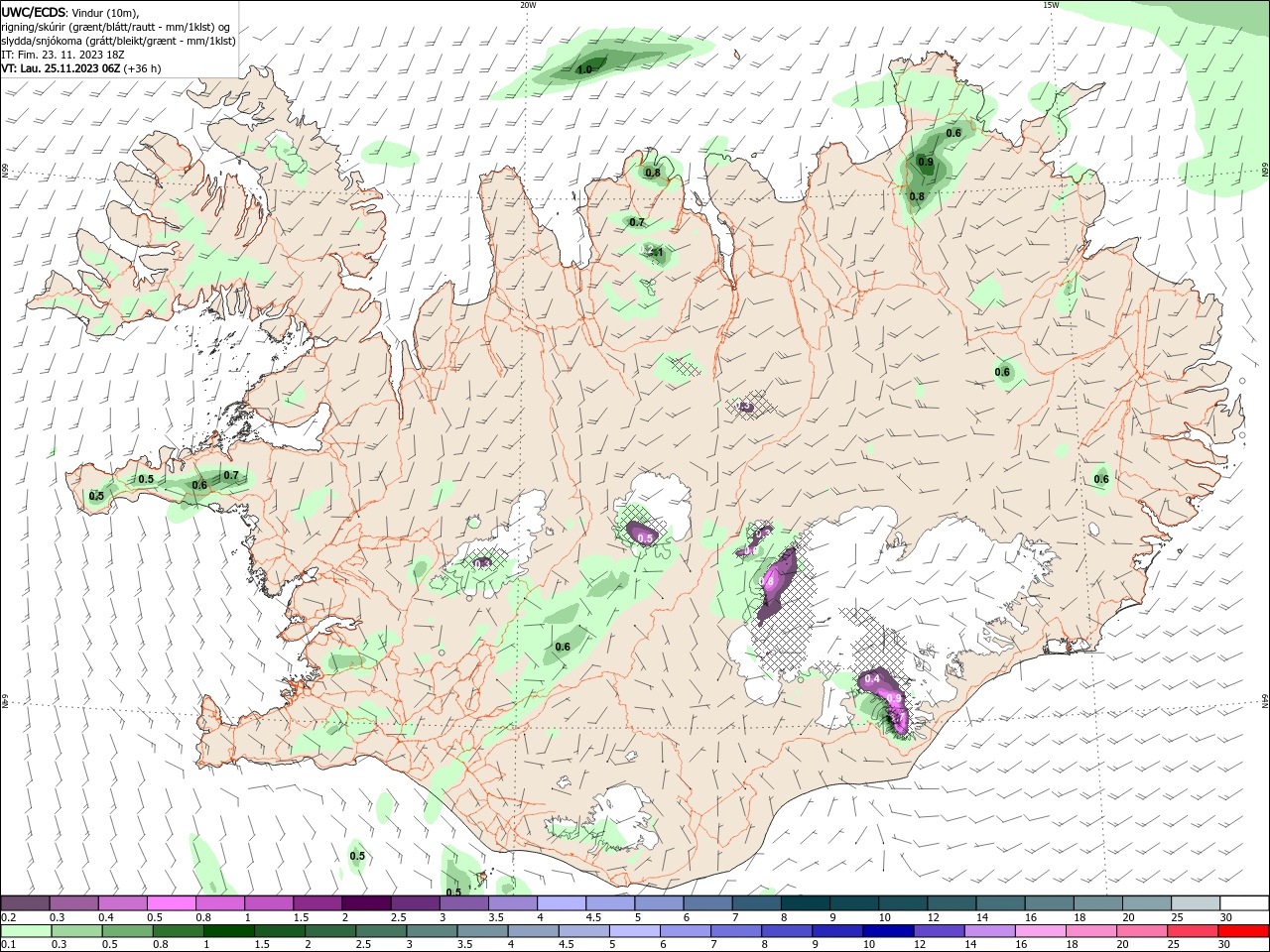Click the '0.3' number under lower legend
This screenshot has height=952, width=1270.
[x=59, y=945]
